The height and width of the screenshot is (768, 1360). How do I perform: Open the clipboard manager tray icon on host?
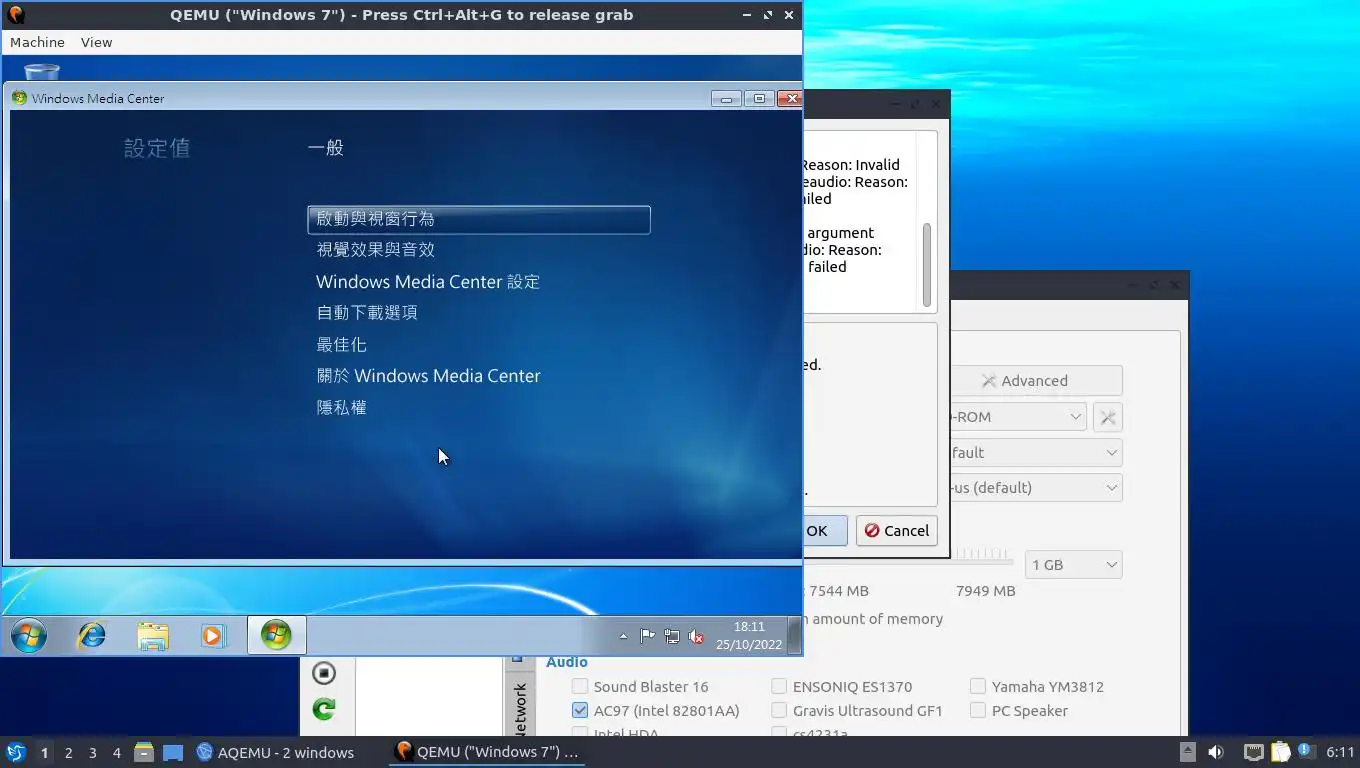(x=1281, y=752)
